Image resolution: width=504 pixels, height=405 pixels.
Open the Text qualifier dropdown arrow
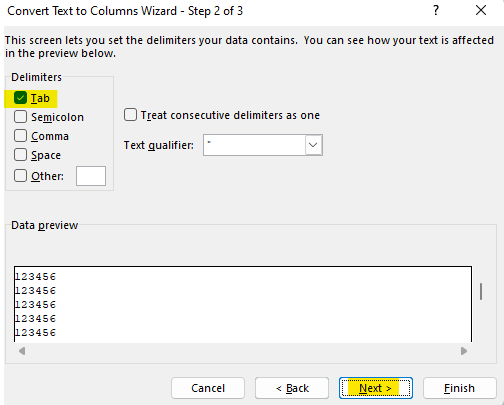pyautogui.click(x=313, y=145)
